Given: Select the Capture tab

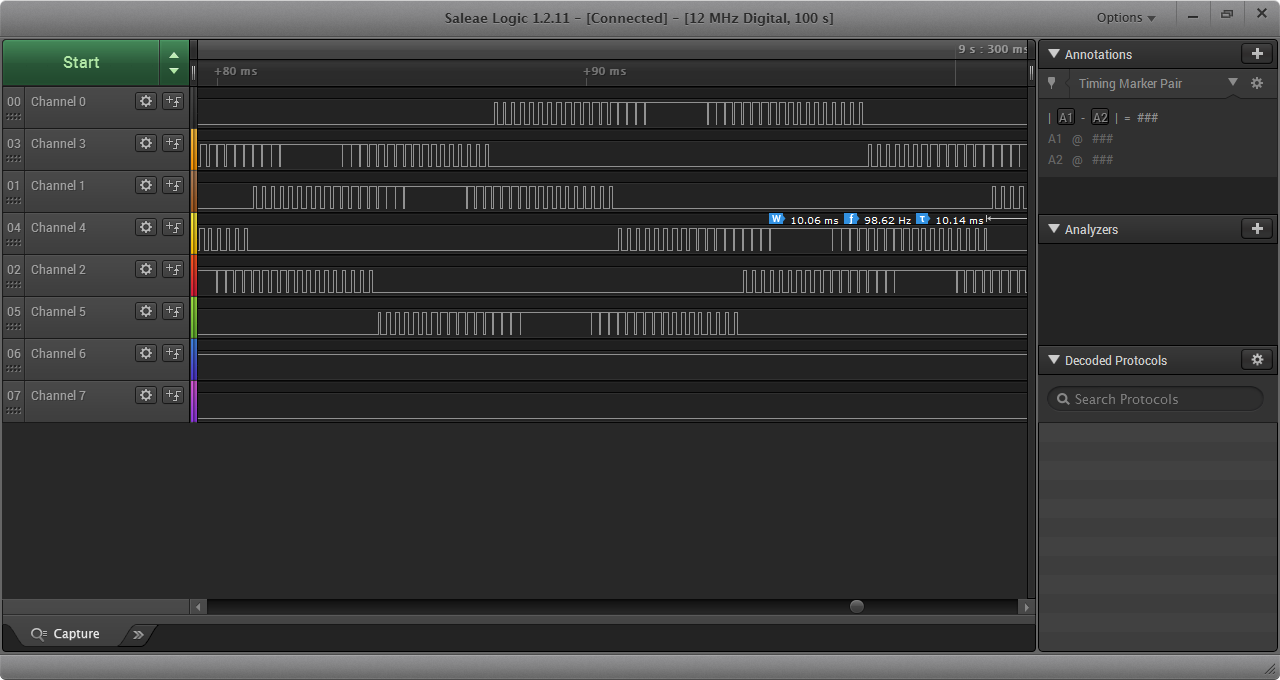Looking at the screenshot, I should point(66,634).
